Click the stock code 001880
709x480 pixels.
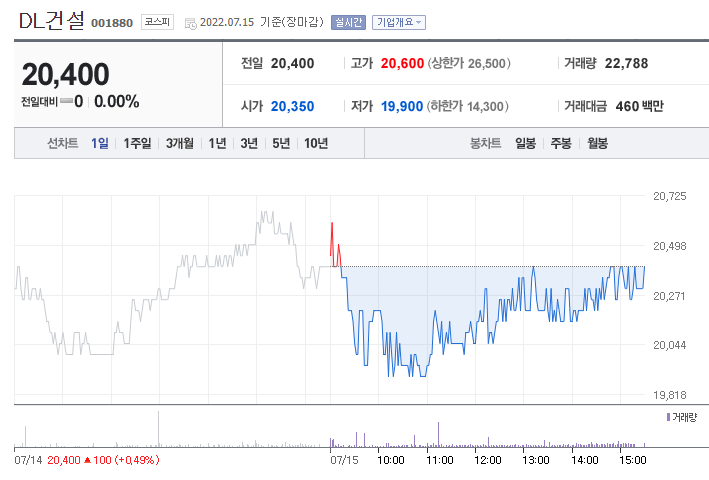112,23
